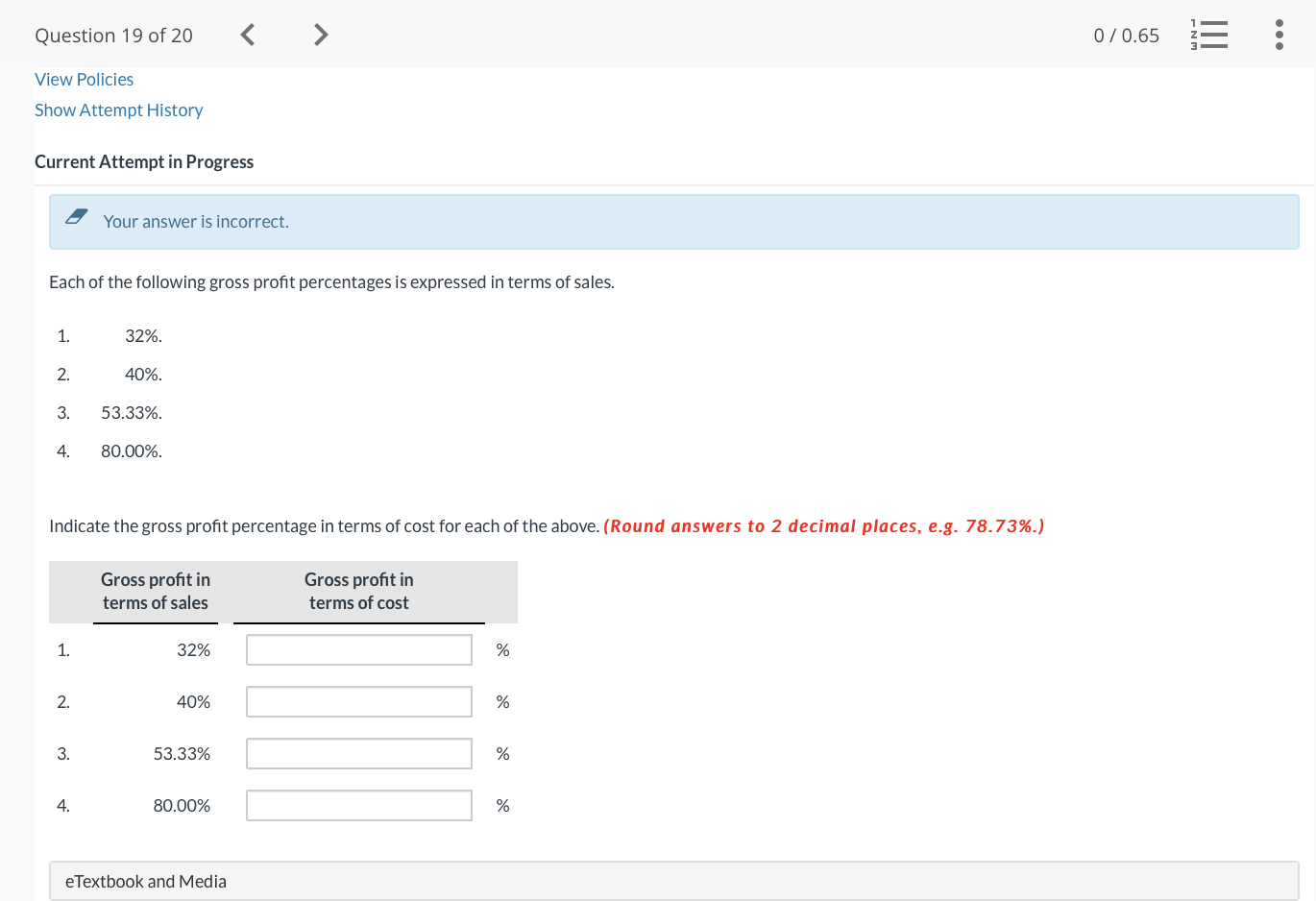Click the 80.00% value in the table
1316x901 pixels.
click(x=182, y=806)
